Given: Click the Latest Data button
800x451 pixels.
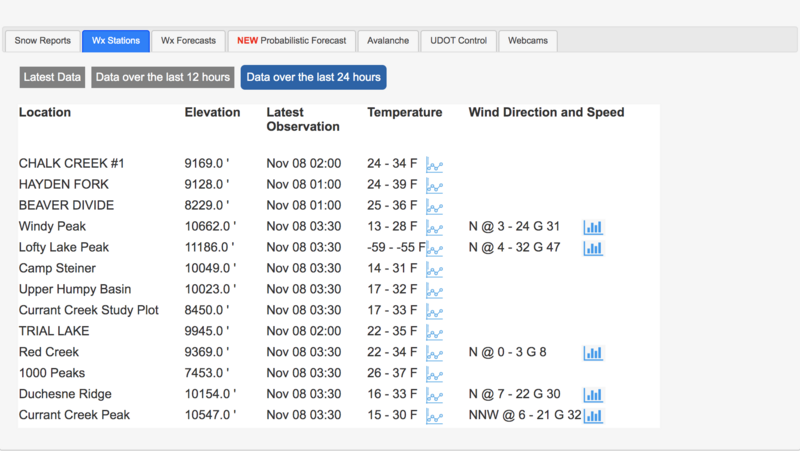Looking at the screenshot, I should (x=53, y=77).
